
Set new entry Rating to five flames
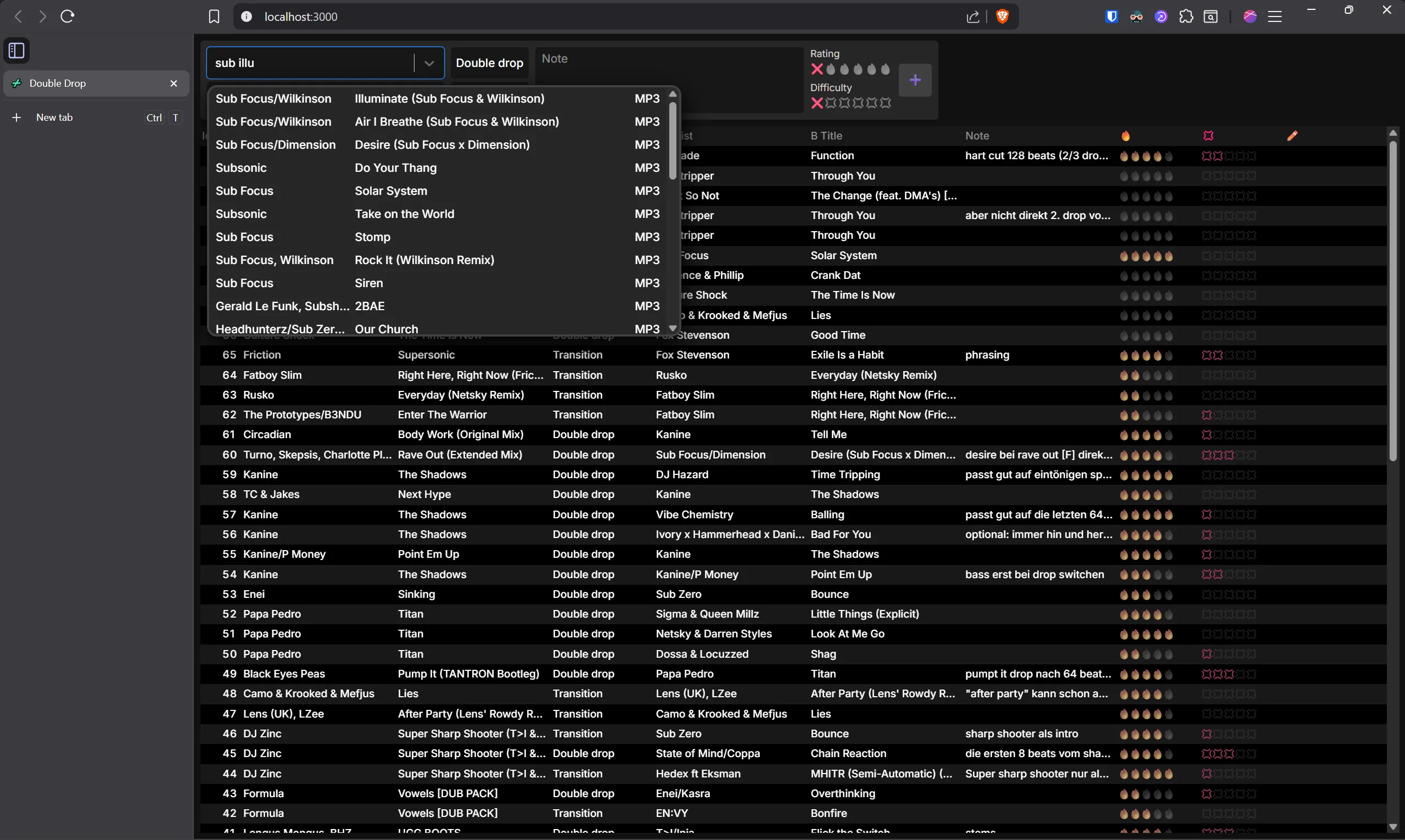coord(886,69)
